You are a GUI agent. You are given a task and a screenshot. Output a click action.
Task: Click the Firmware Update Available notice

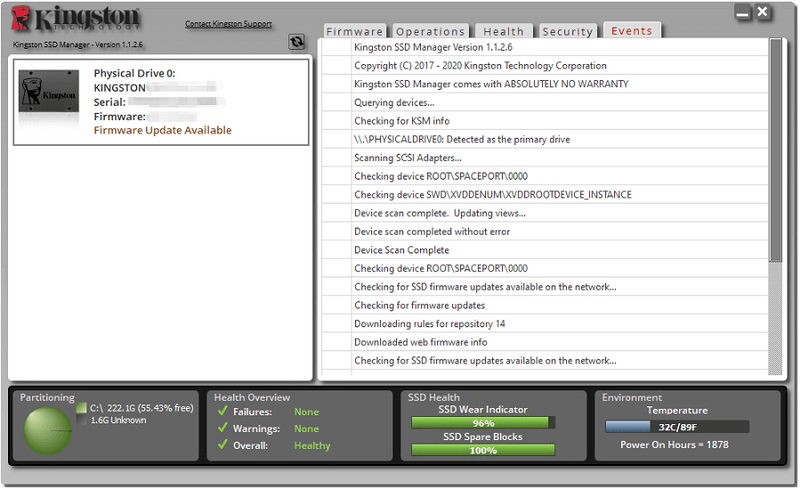(x=162, y=130)
